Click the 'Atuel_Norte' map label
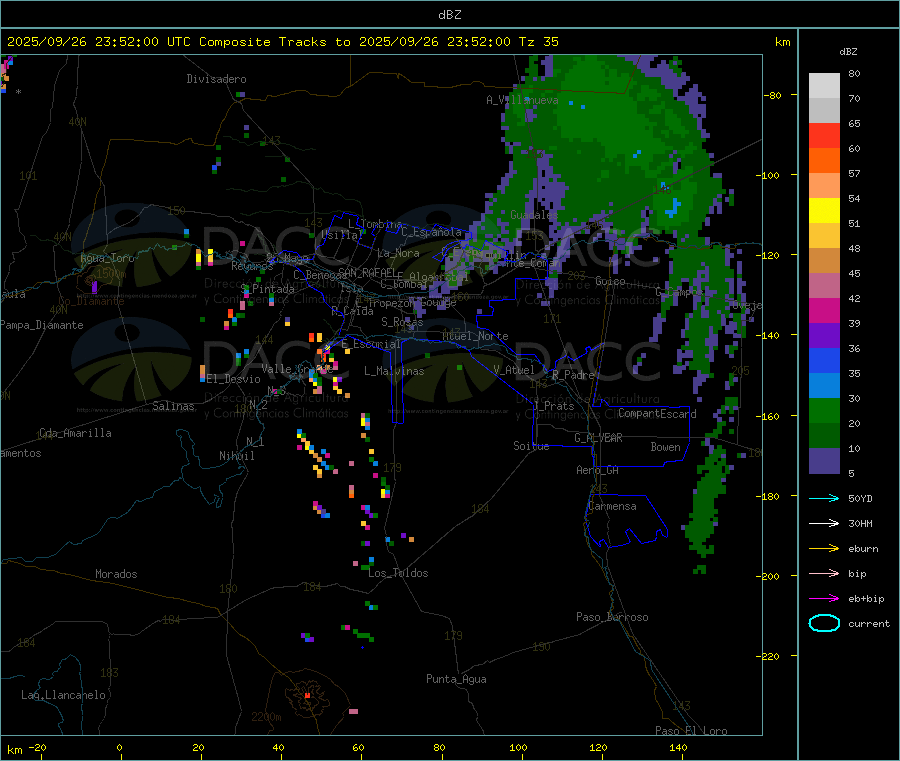This screenshot has height=761, width=900. coord(475,336)
